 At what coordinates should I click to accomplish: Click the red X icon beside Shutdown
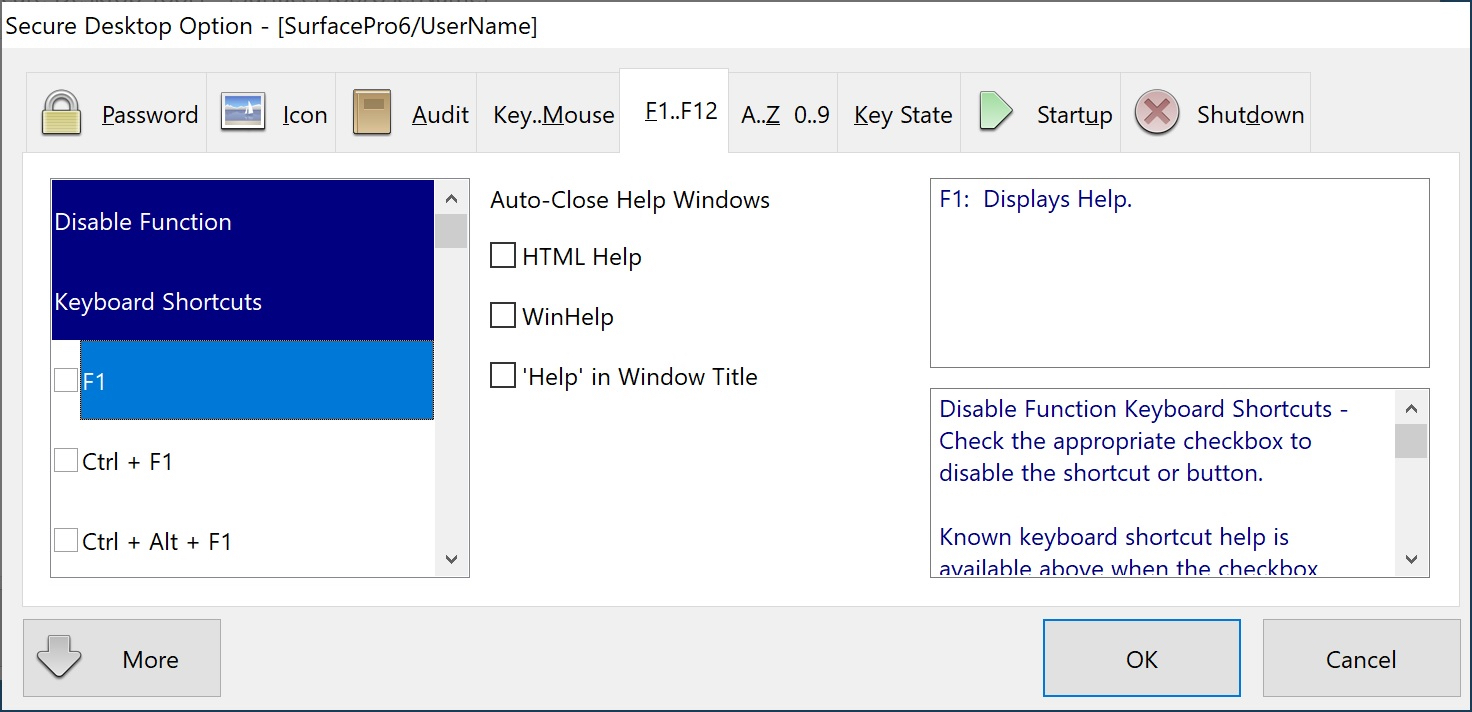pyautogui.click(x=1156, y=112)
